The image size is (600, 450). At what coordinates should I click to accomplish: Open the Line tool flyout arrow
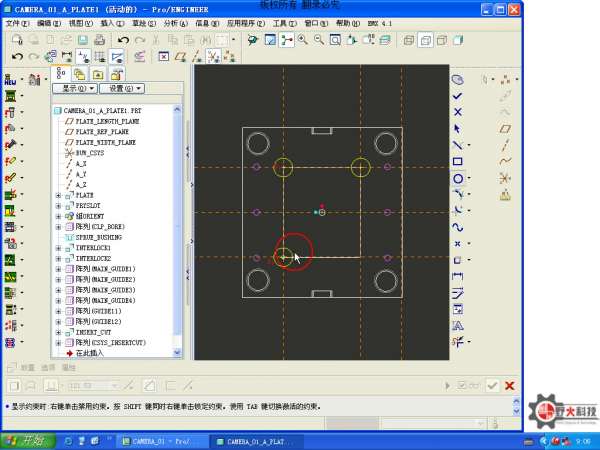tap(469, 145)
